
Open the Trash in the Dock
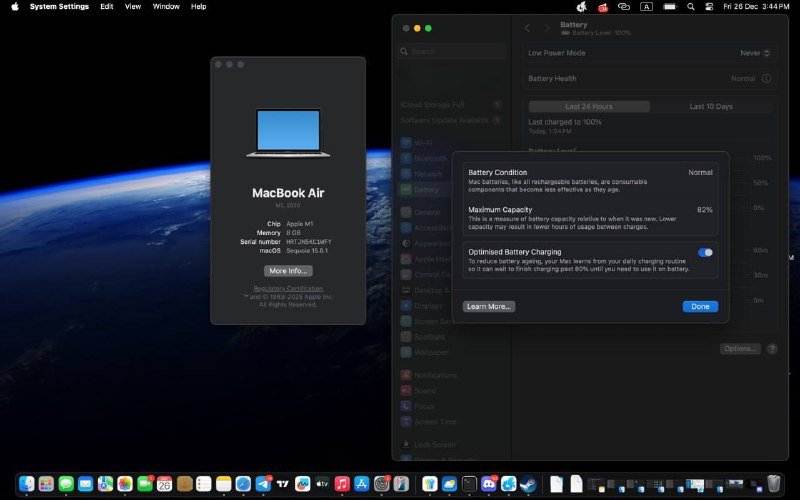pos(773,483)
